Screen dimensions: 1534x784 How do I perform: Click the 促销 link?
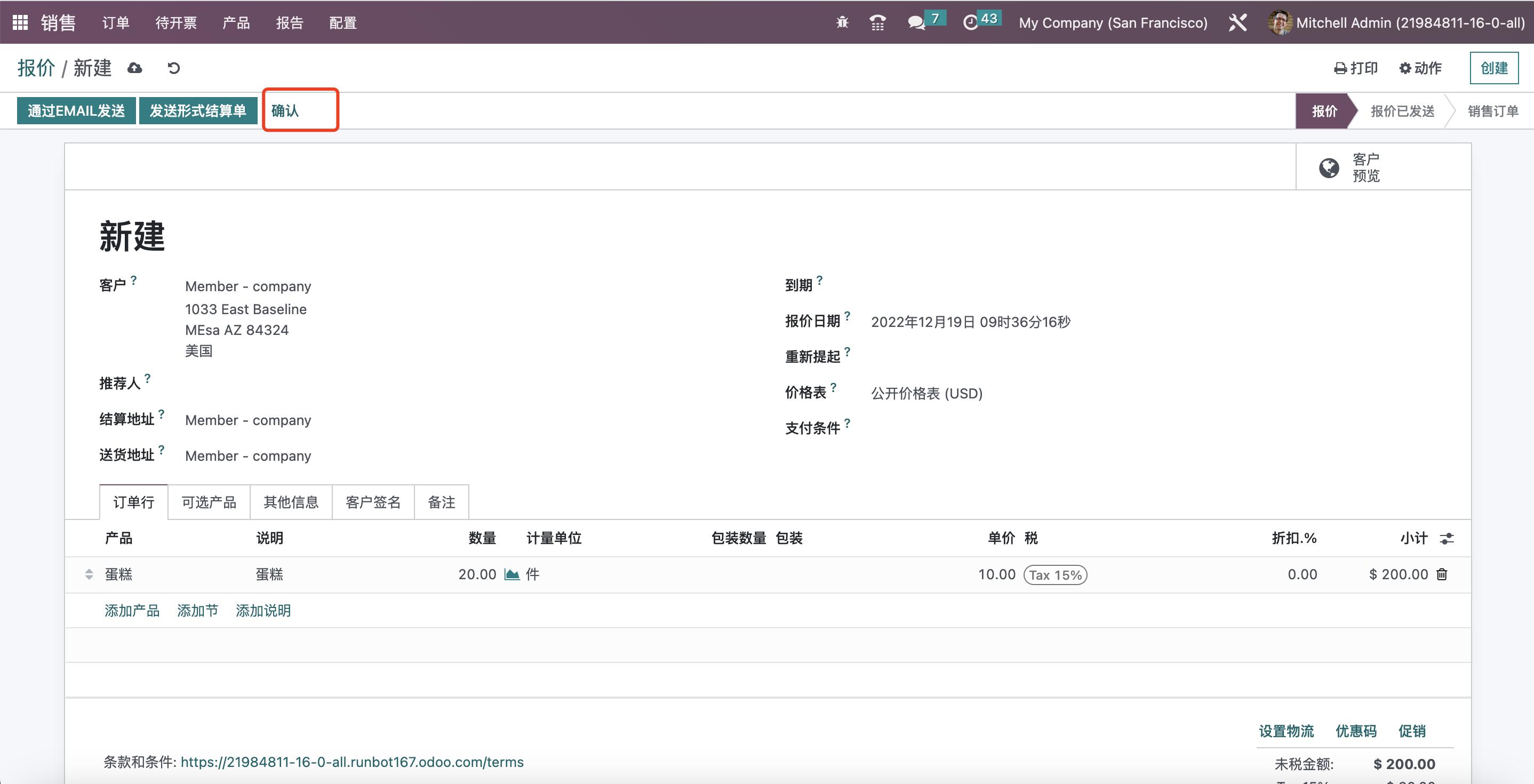pos(1412,731)
